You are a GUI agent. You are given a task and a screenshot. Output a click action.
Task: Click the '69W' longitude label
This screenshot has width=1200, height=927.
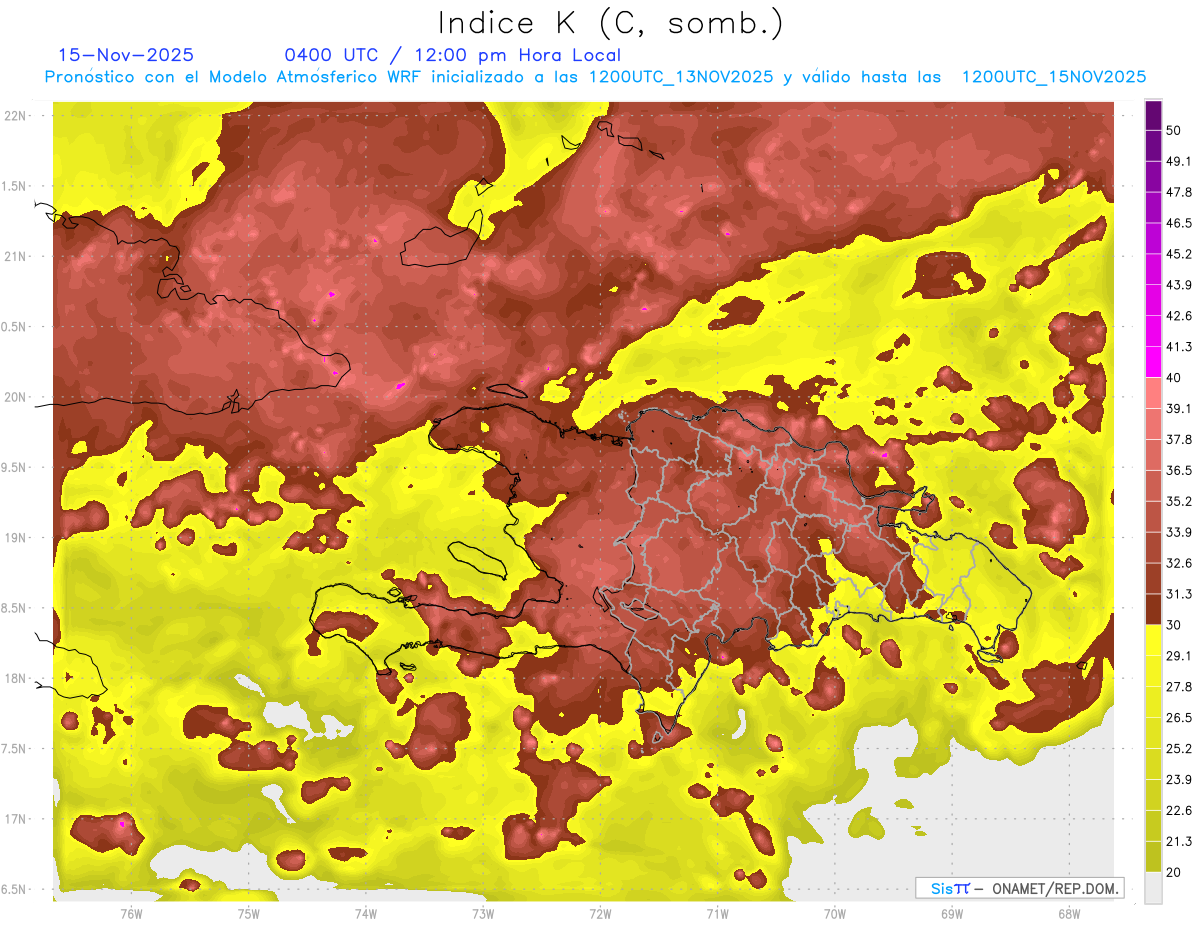coord(952,914)
